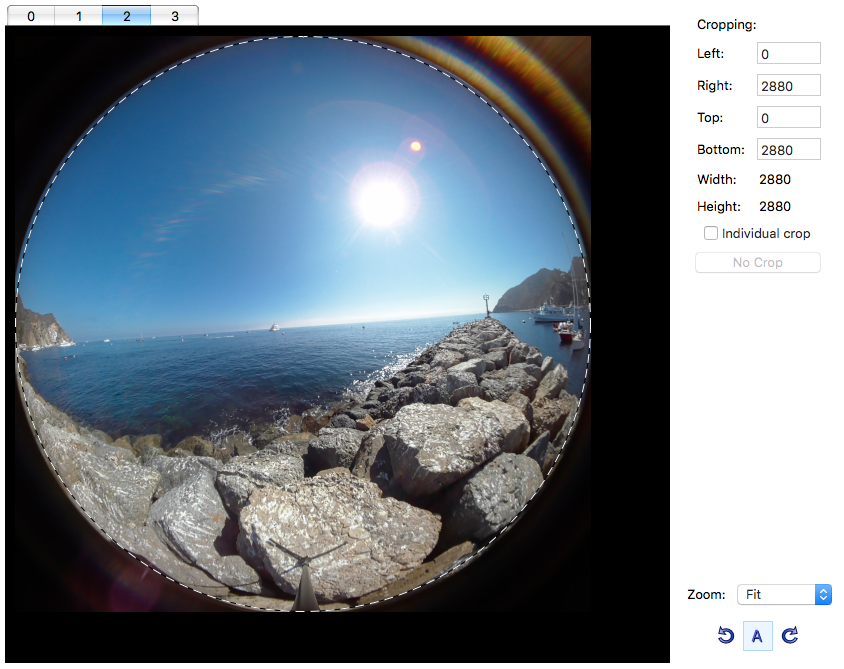Edit the Bottom cropping value field
Viewport: 844px width, 669px height.
pos(789,149)
